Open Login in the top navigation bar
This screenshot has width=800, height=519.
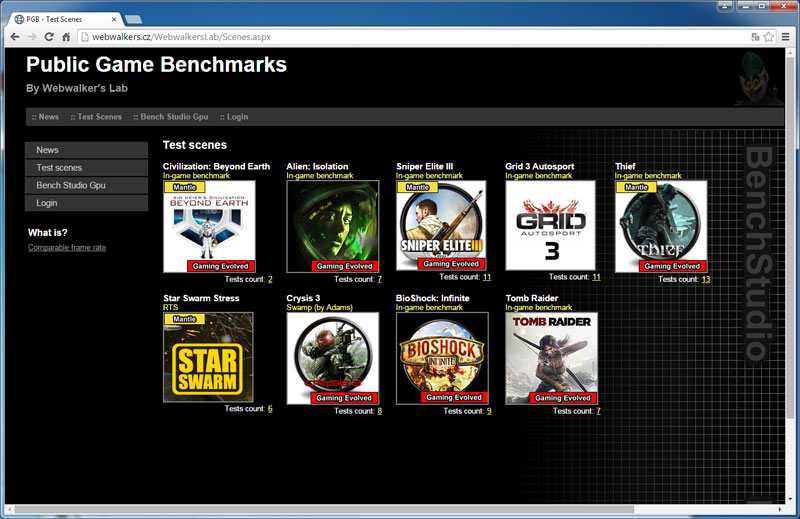(x=234, y=116)
